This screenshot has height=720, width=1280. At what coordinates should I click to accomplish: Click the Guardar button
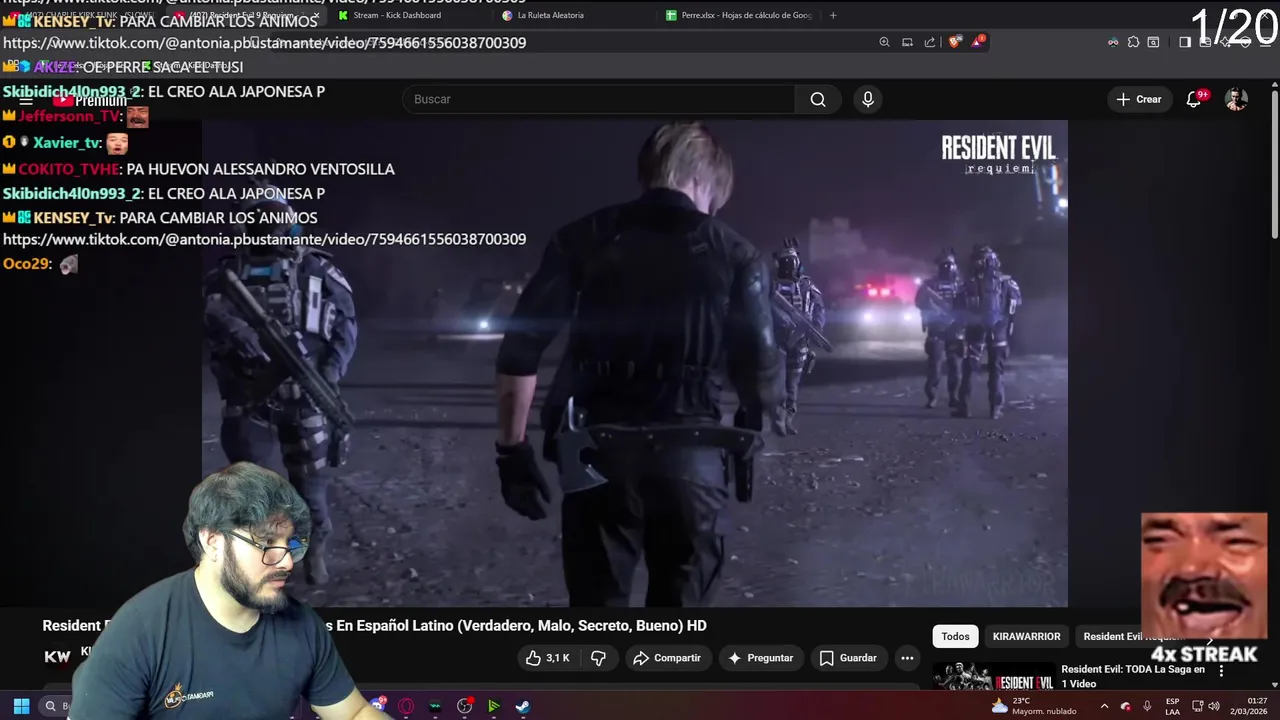click(x=848, y=658)
